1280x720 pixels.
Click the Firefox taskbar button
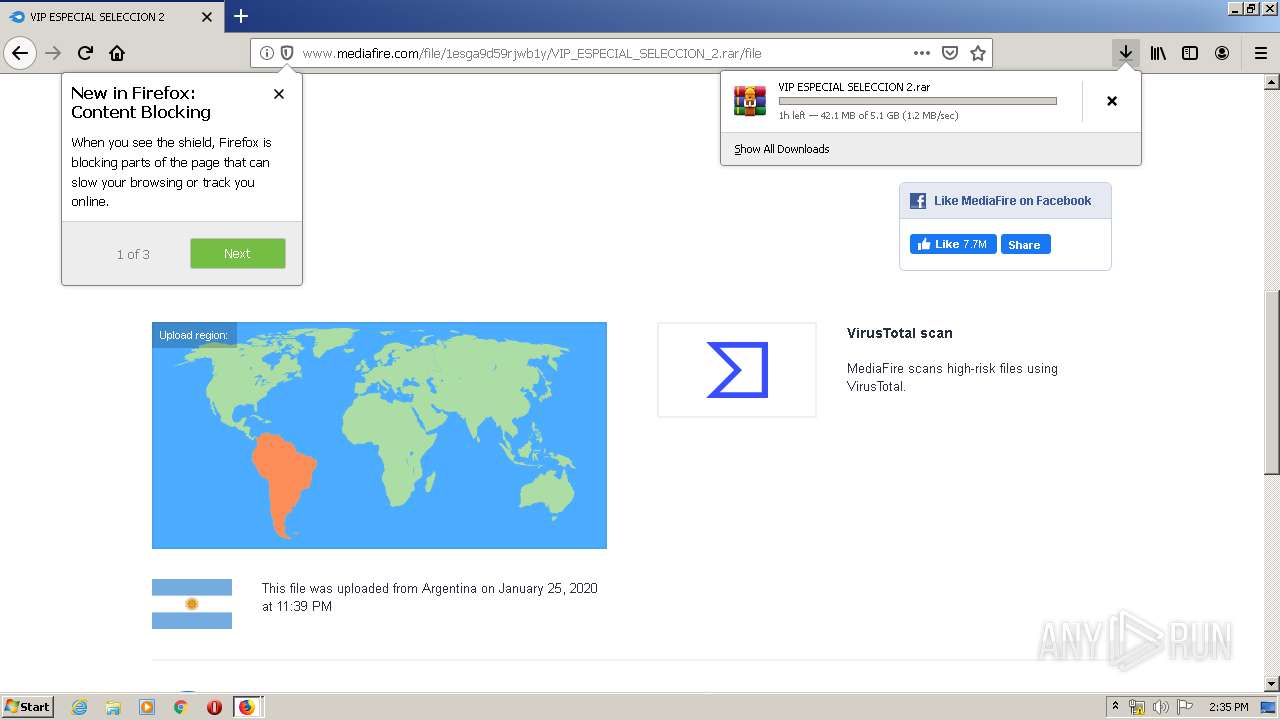coord(247,707)
